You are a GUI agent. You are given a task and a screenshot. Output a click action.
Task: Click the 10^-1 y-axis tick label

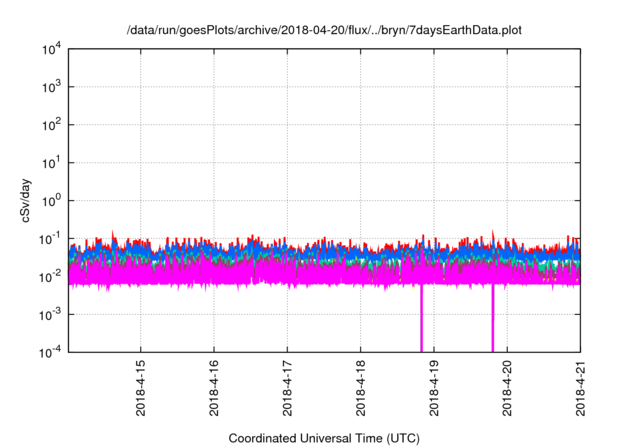(x=50, y=239)
